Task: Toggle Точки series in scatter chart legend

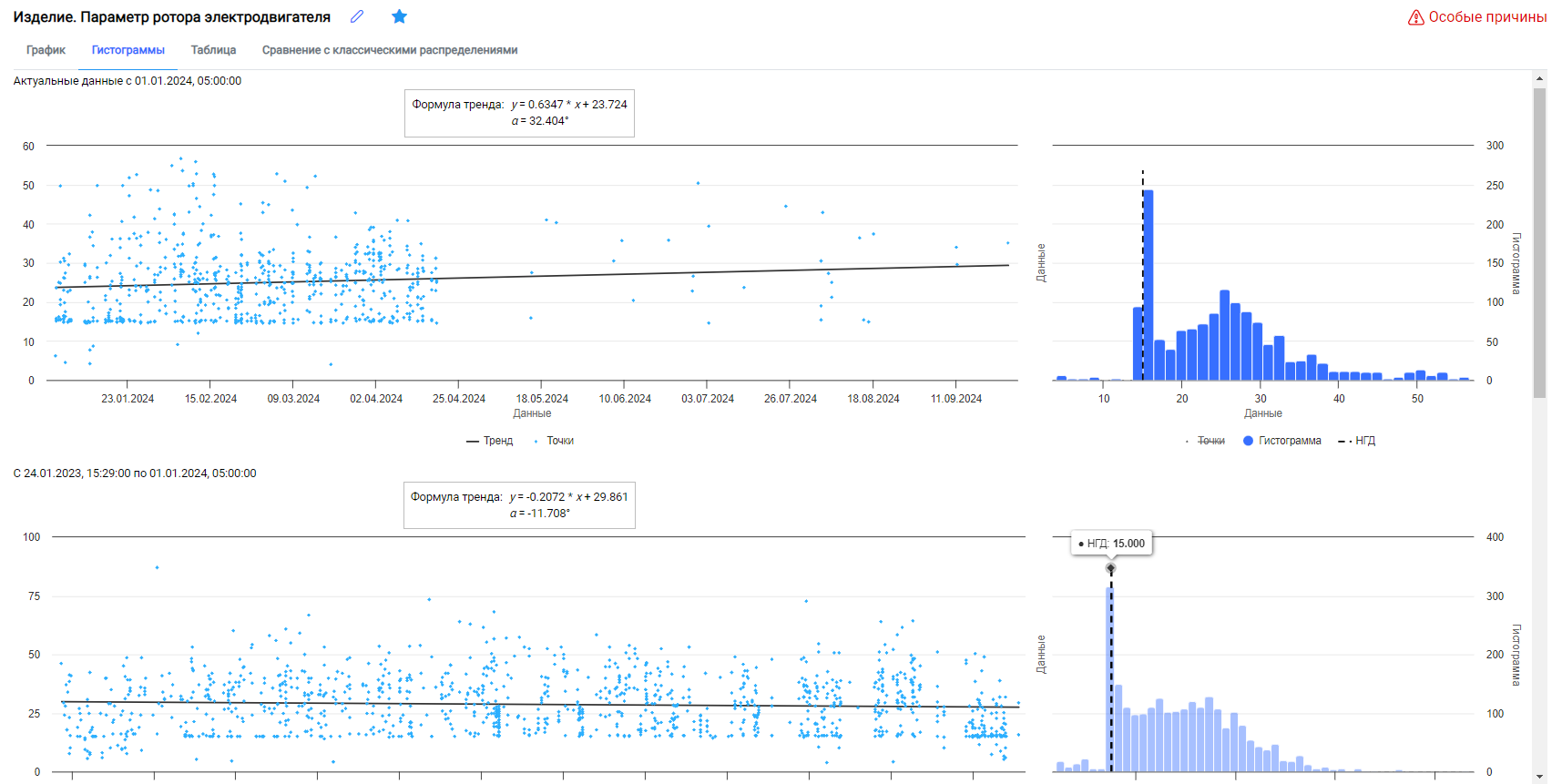Action: point(554,441)
